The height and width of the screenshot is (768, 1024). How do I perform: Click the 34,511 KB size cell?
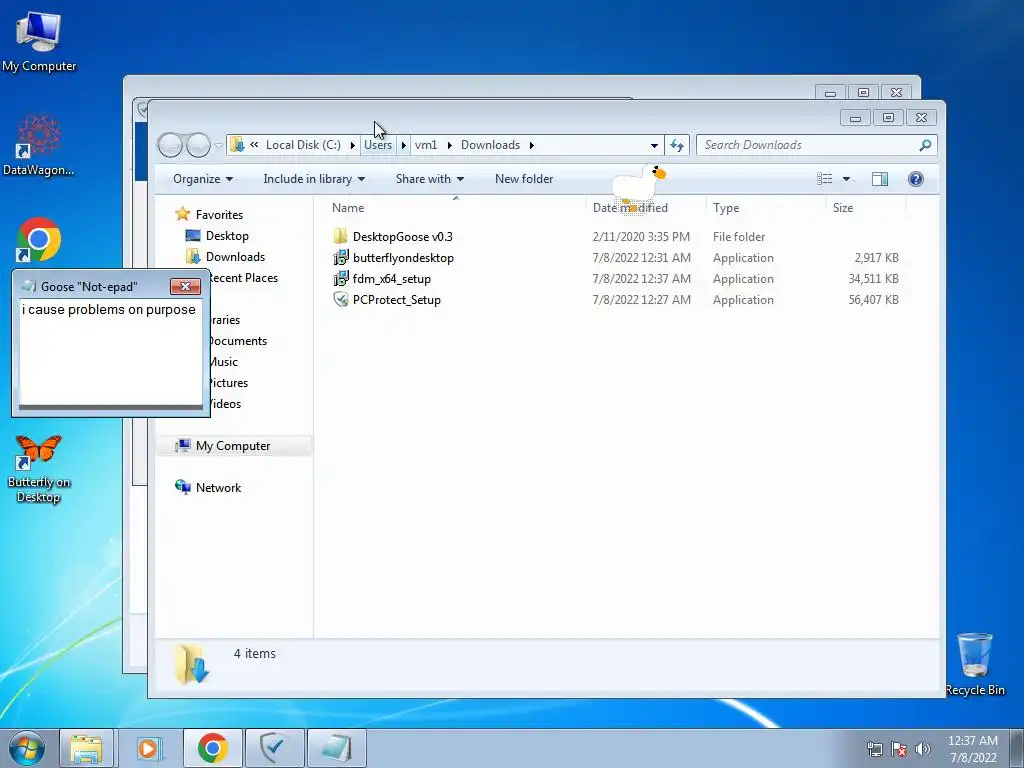(873, 279)
